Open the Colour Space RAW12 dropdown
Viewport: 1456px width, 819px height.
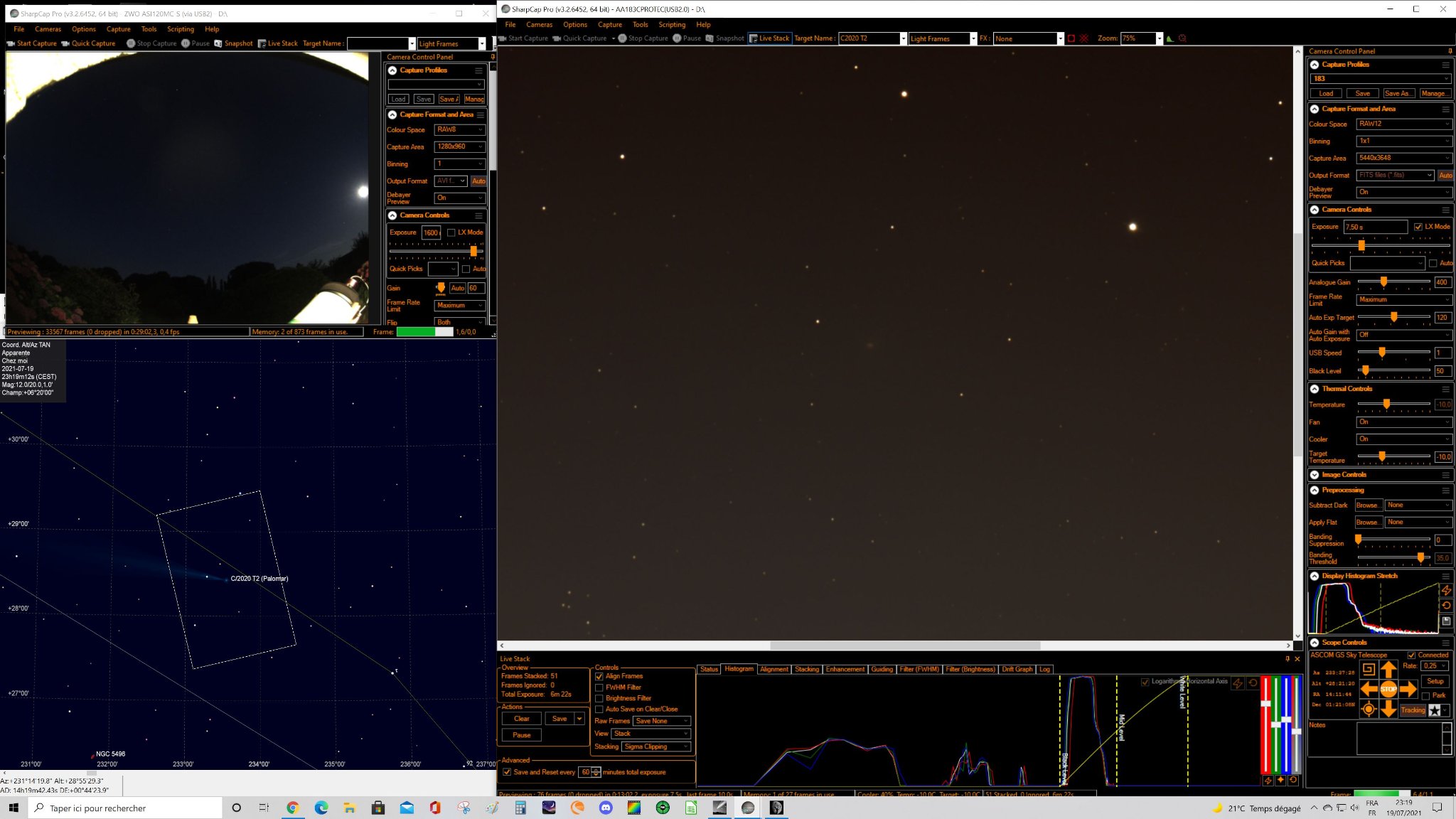tap(1404, 124)
